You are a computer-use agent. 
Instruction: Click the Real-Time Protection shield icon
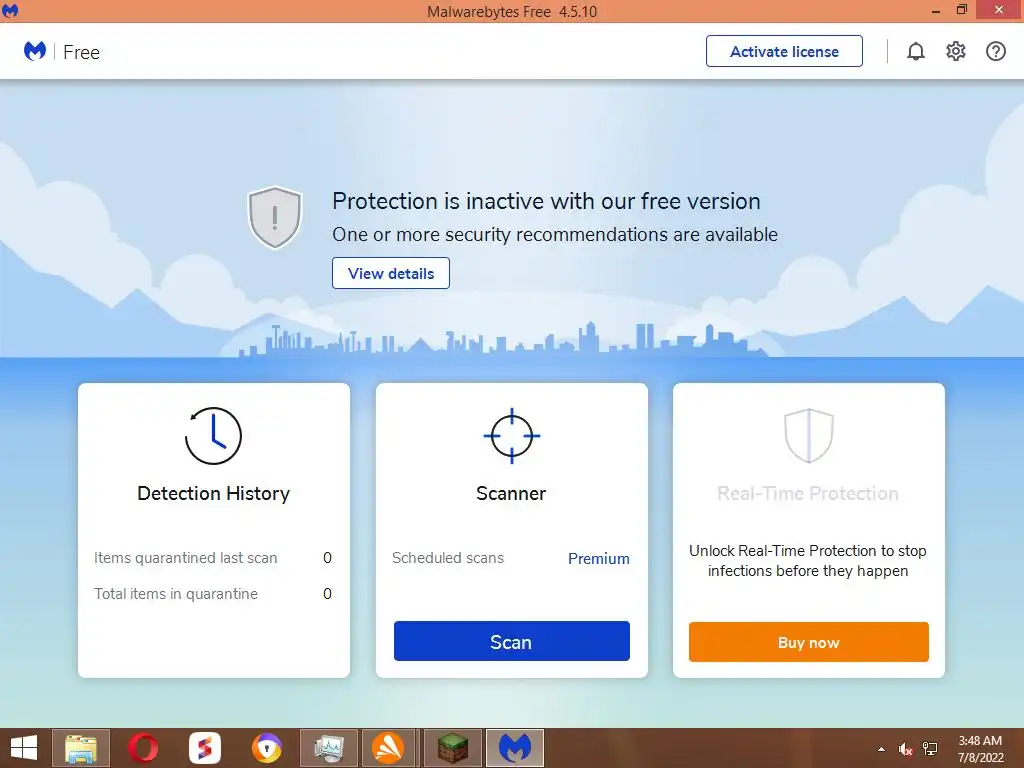coord(808,436)
